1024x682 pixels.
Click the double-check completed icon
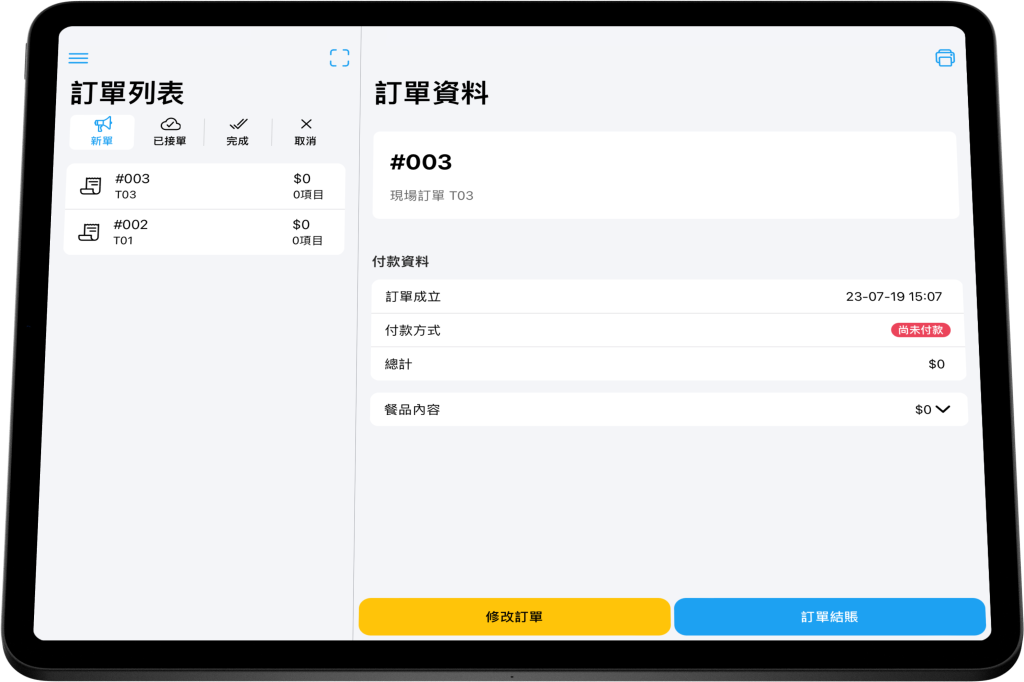point(238,124)
